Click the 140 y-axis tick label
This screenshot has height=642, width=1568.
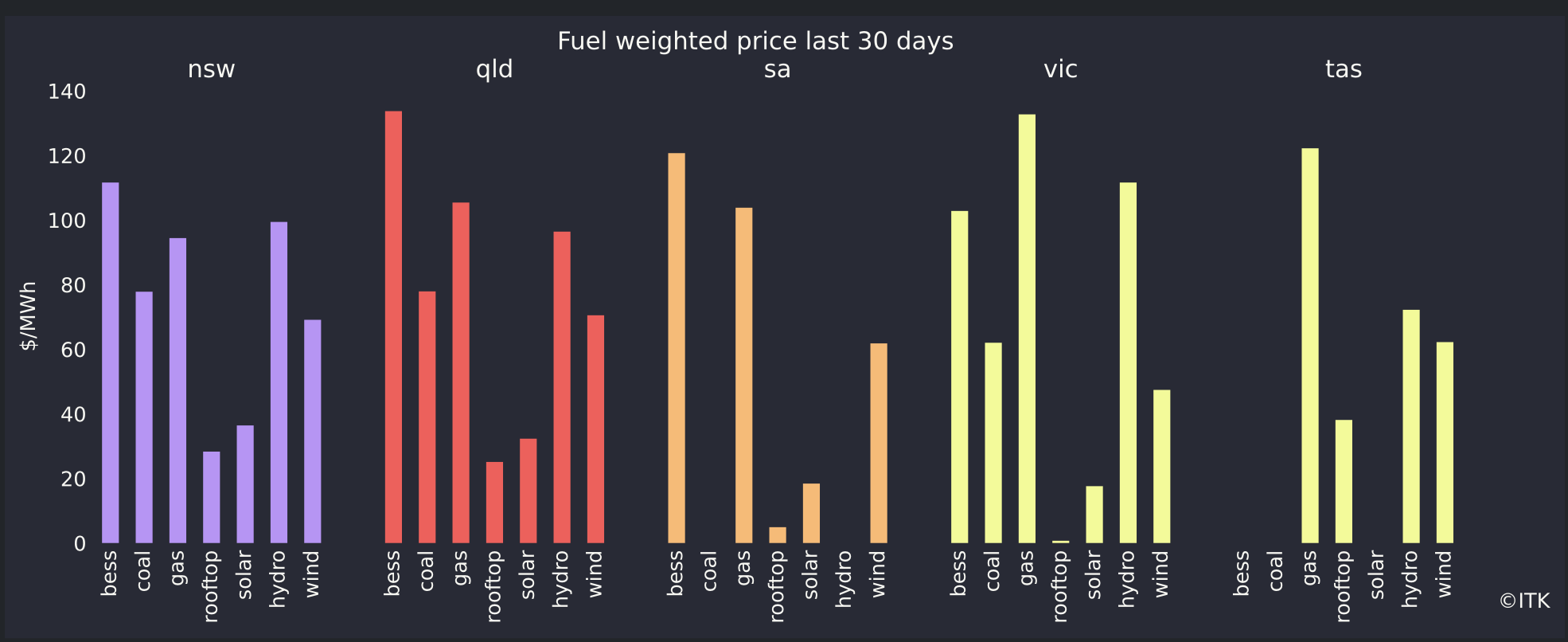tap(67, 92)
